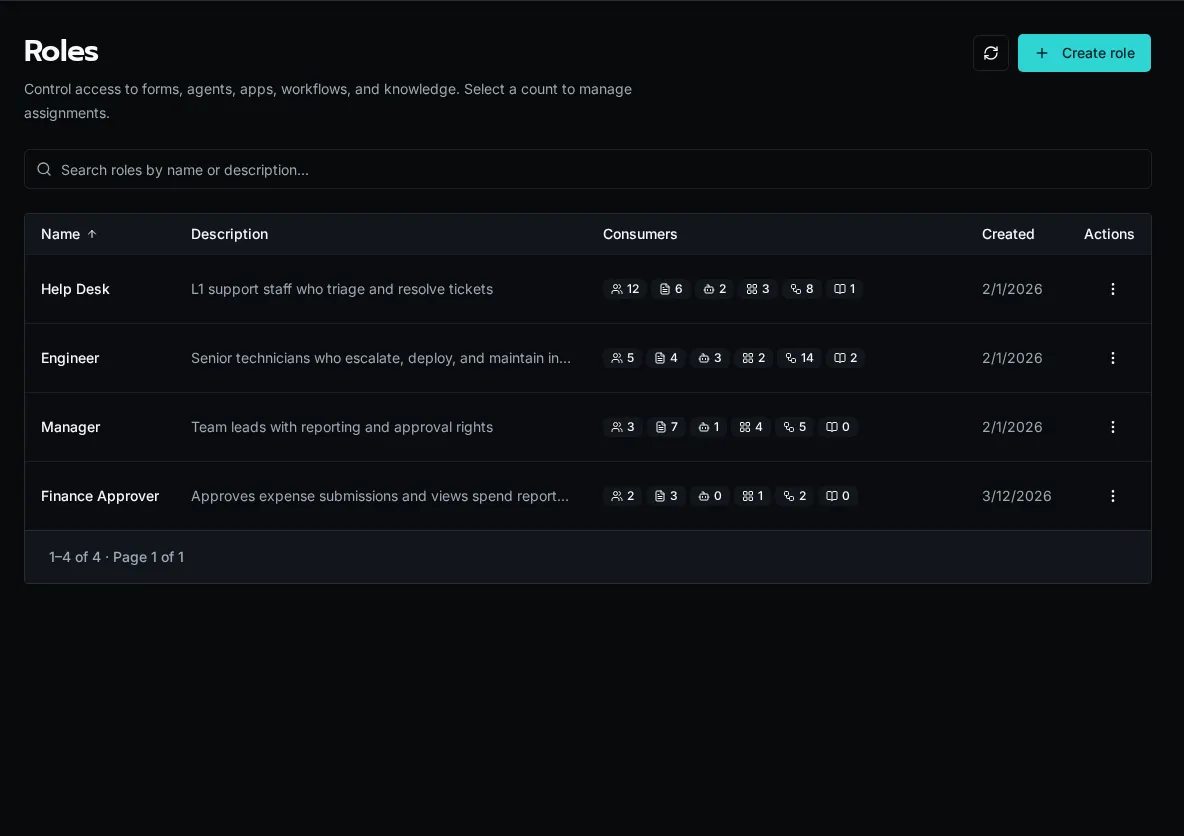Screen dimensions: 1184x836
Task: Click the Roles page heading
Action: 61,51
